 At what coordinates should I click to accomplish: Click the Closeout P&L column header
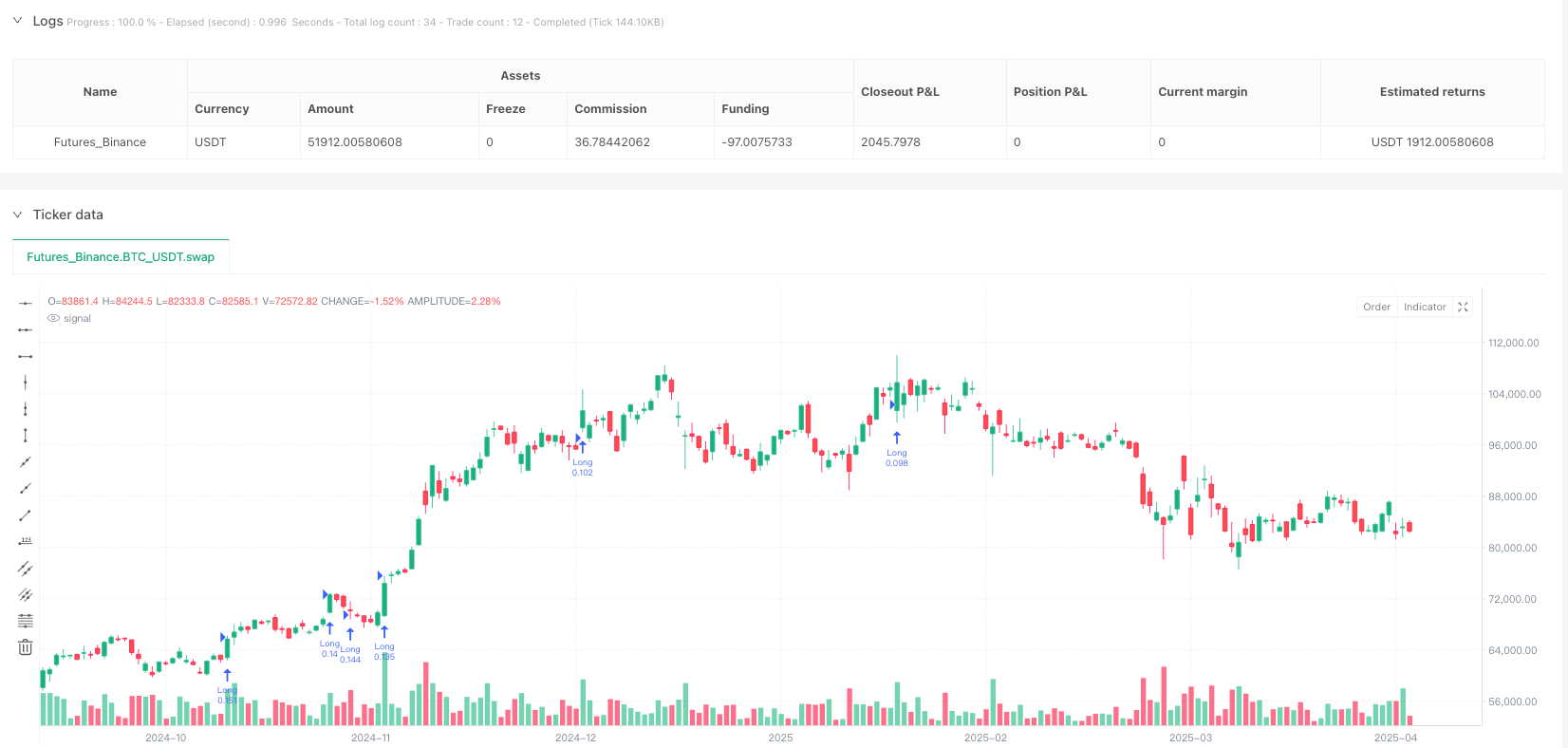coord(900,92)
